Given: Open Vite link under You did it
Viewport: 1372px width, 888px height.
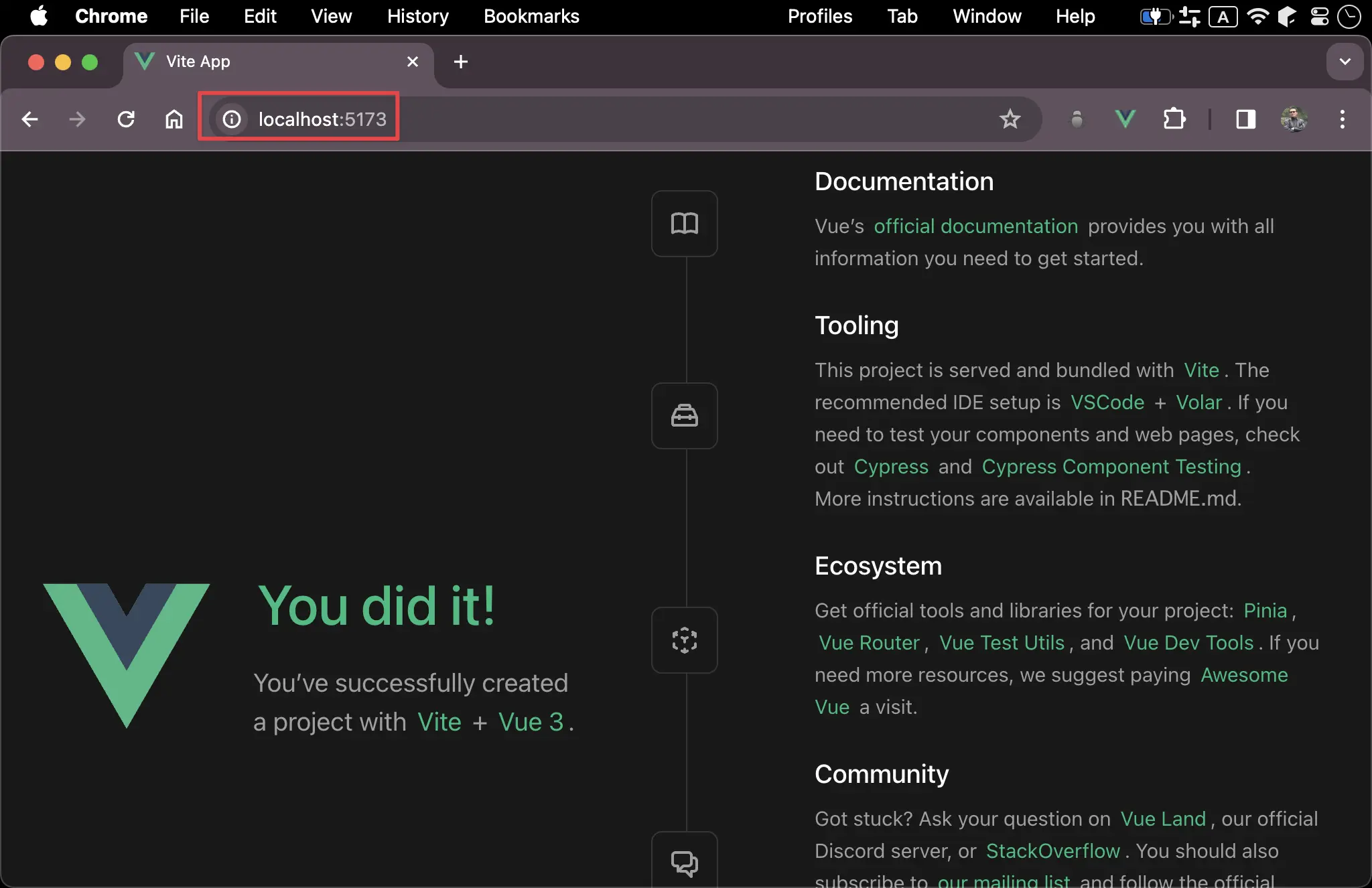Looking at the screenshot, I should tap(439, 723).
